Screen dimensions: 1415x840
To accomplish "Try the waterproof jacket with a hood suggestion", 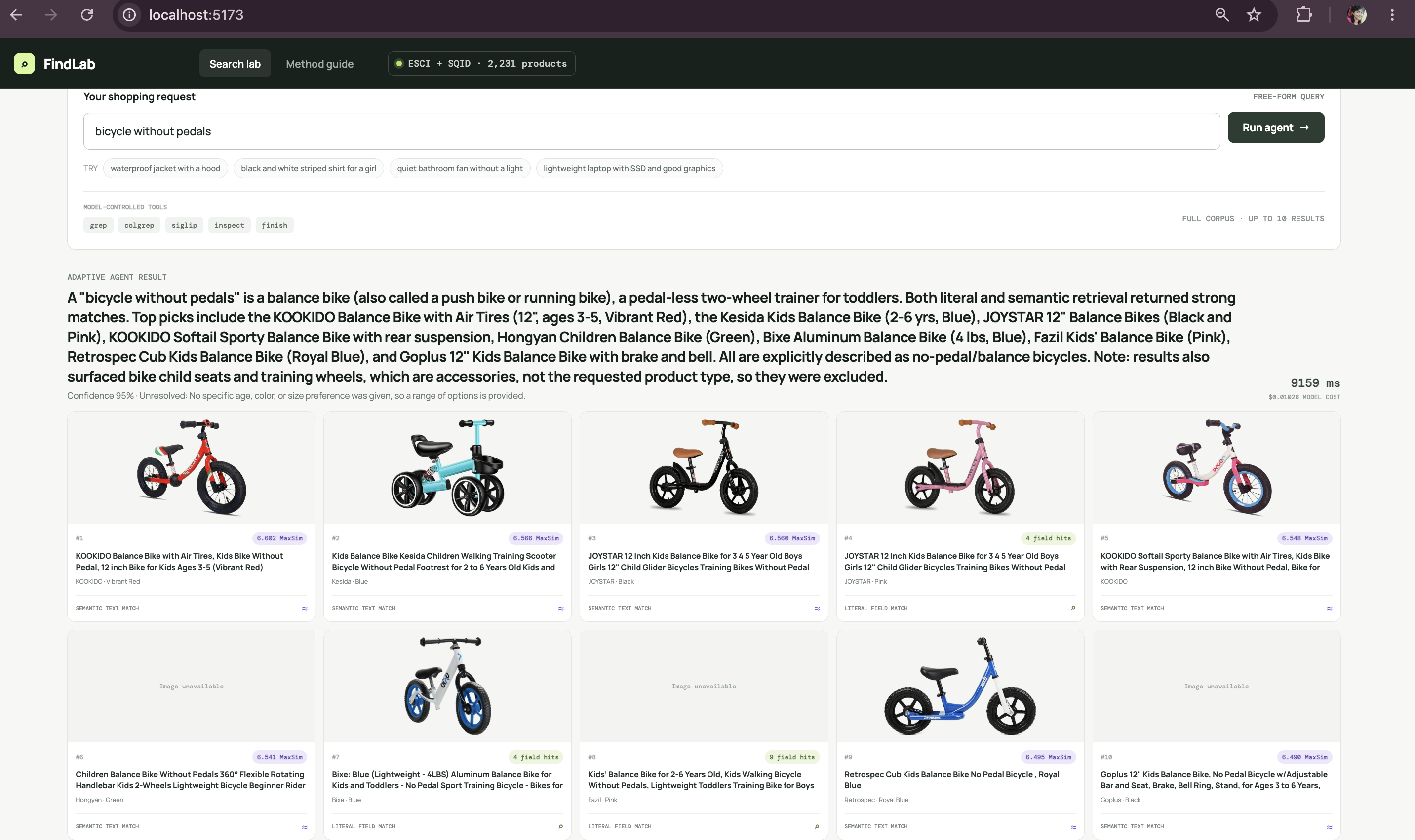I will tap(165, 168).
